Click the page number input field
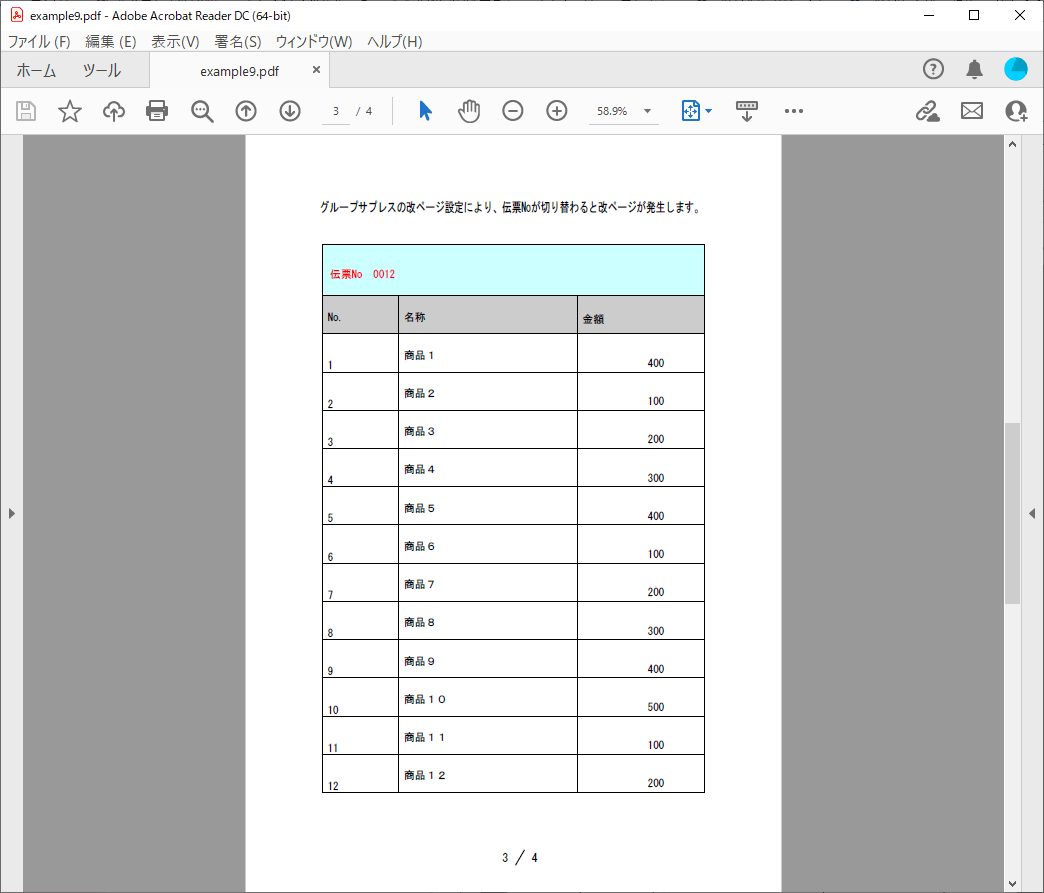 coord(336,111)
